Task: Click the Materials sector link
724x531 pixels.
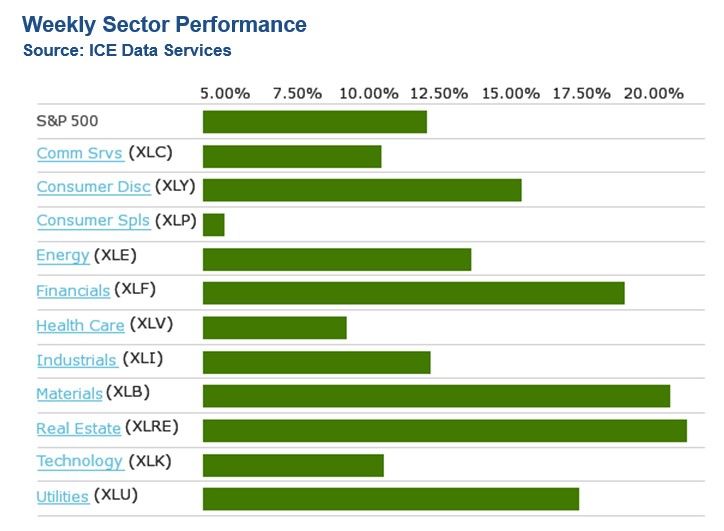Action: 69,394
